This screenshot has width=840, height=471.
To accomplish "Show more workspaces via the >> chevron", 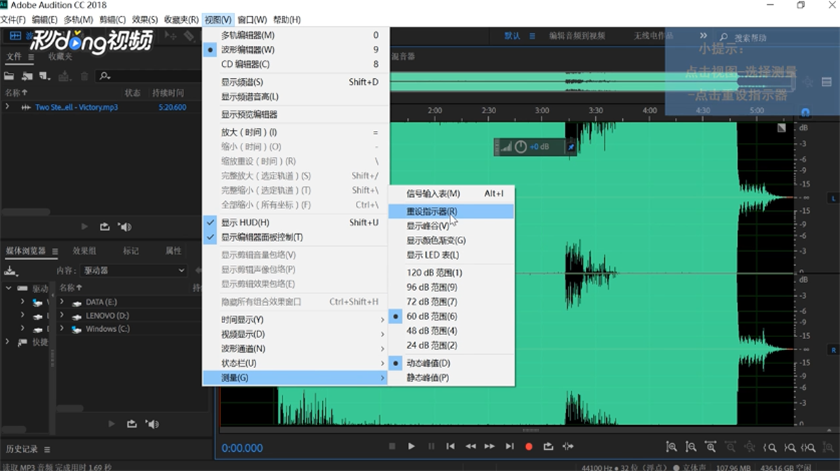I will (703, 36).
